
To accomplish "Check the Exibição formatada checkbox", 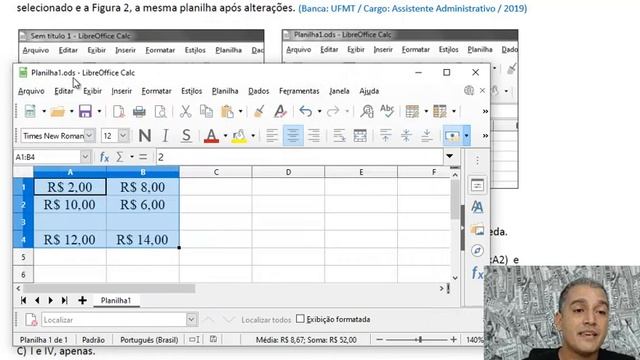I will click(300, 318).
